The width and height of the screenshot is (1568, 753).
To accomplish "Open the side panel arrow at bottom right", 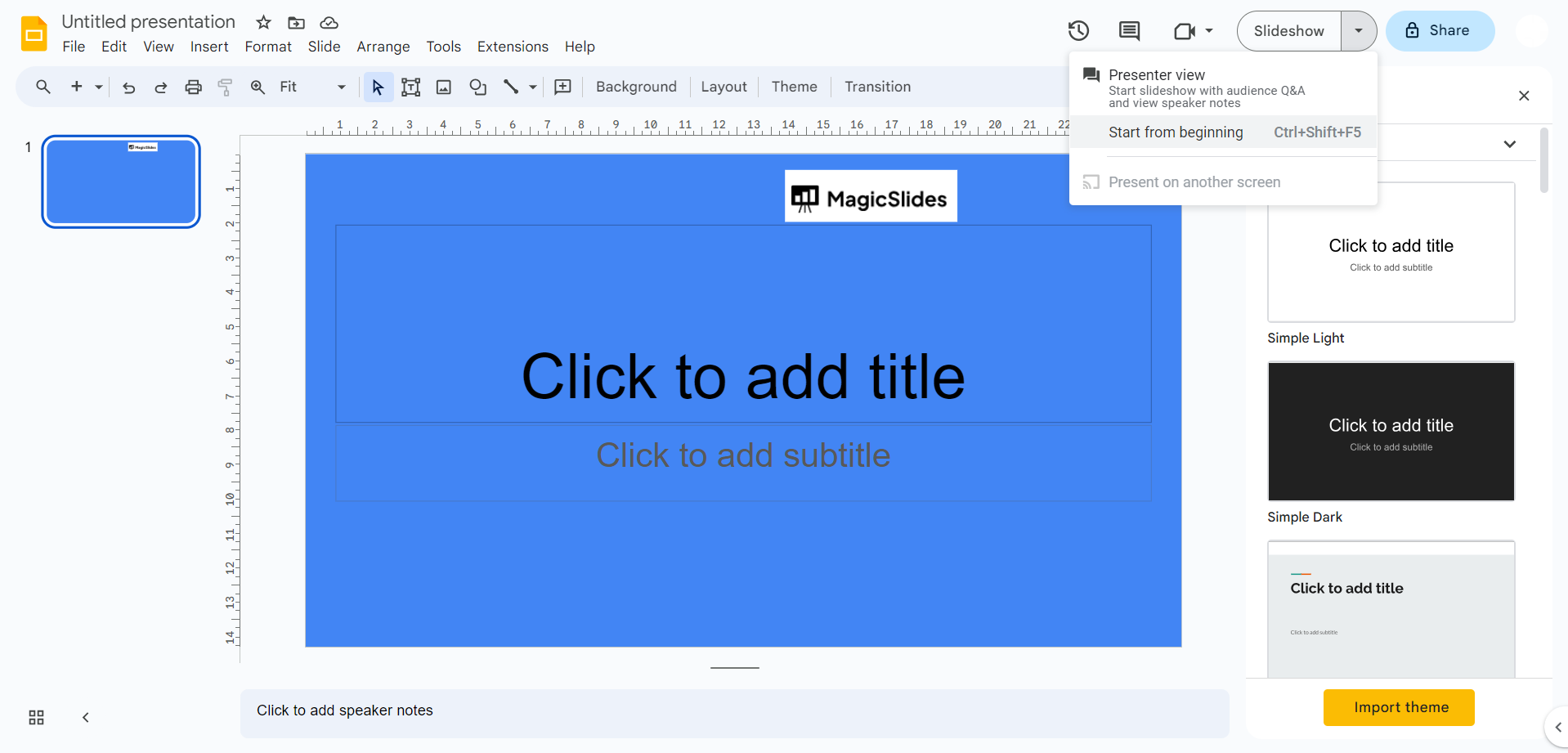I will [1557, 727].
